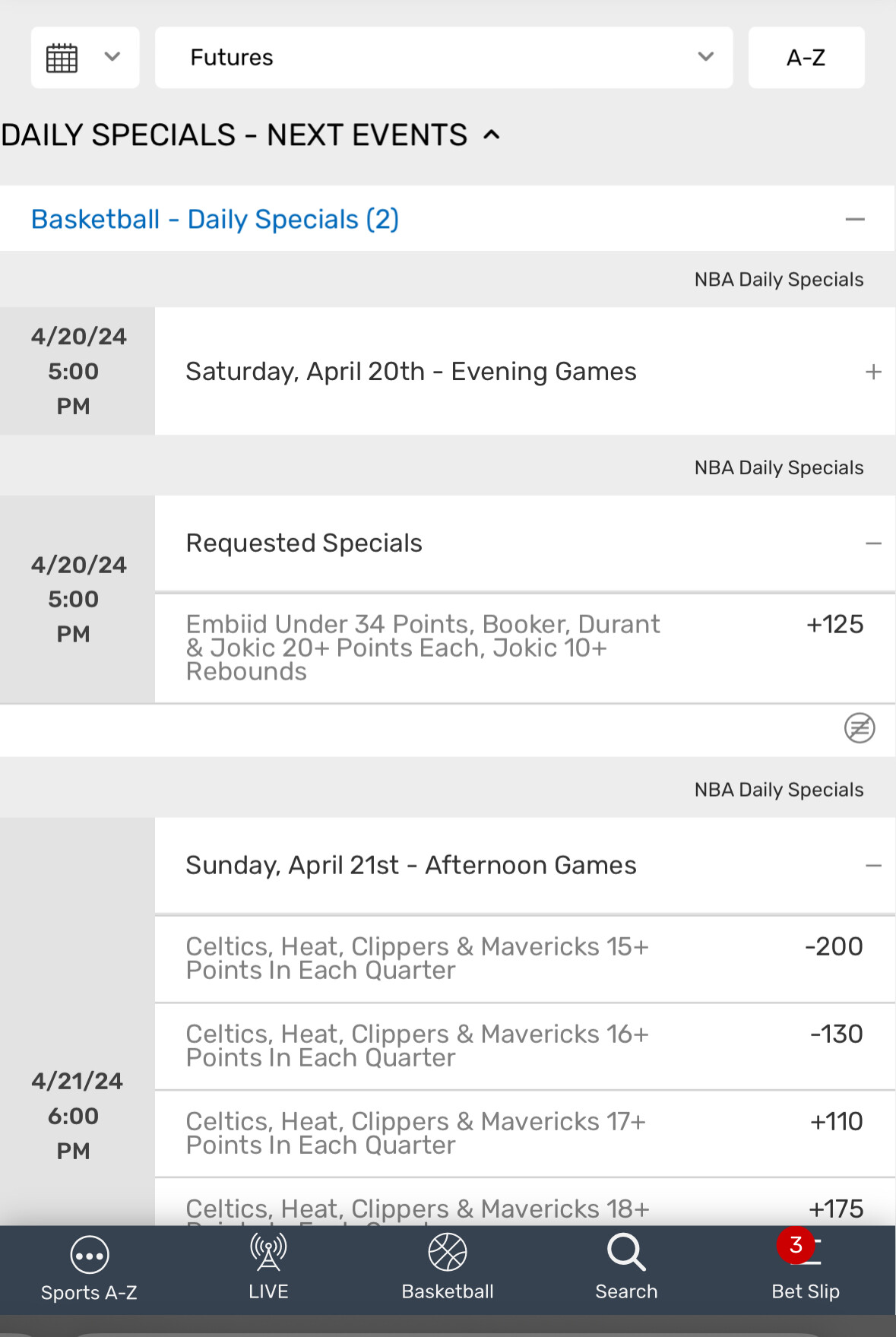Choose +110 odds for 17+ points

[836, 1122]
